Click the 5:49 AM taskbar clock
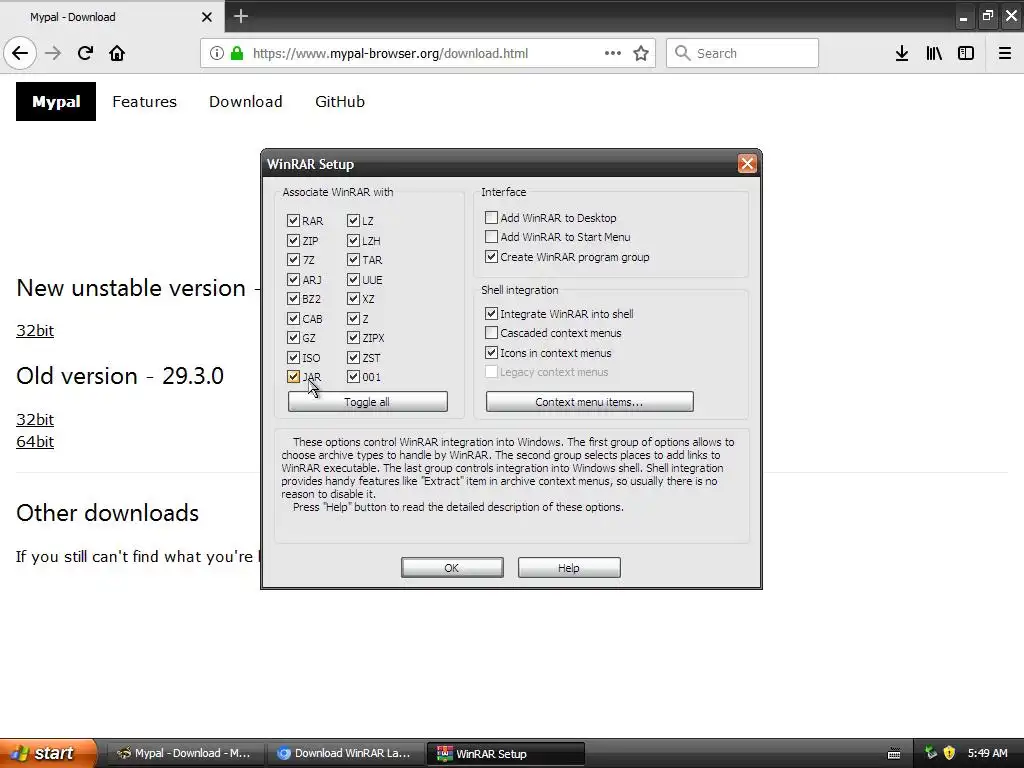The image size is (1024, 768). pos(987,753)
